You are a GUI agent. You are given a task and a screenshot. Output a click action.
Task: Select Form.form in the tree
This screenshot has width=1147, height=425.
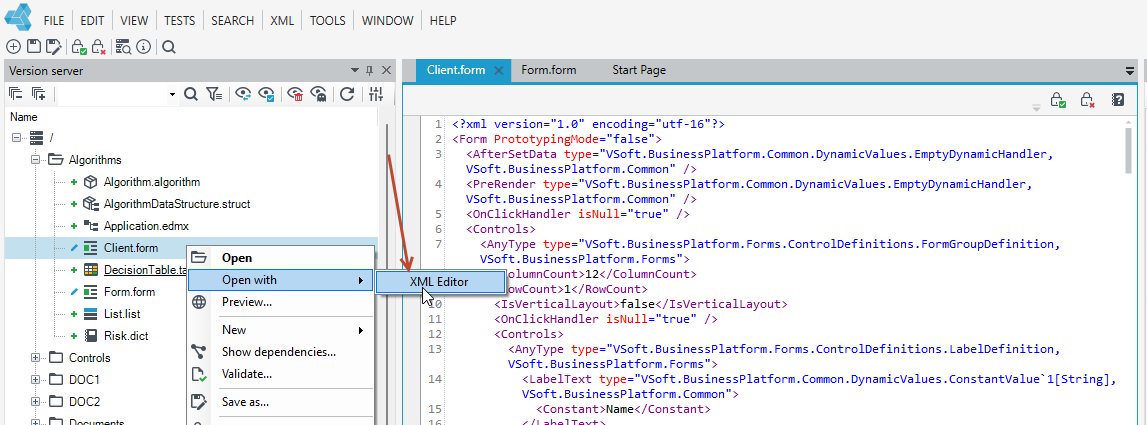click(x=129, y=292)
